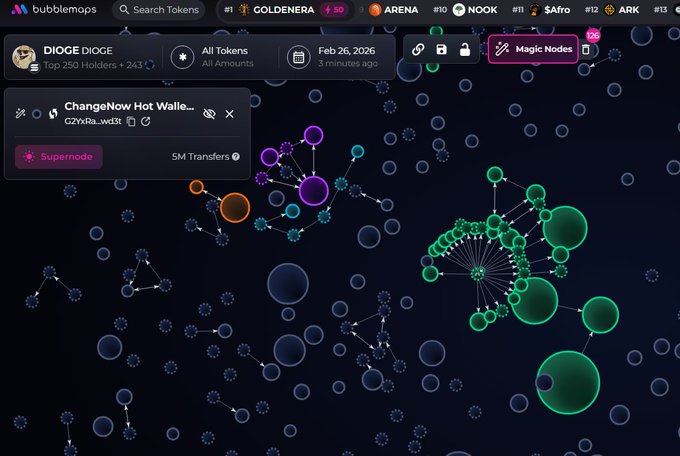Click the refresh arrows icon beside ChangeNow

coord(53,114)
